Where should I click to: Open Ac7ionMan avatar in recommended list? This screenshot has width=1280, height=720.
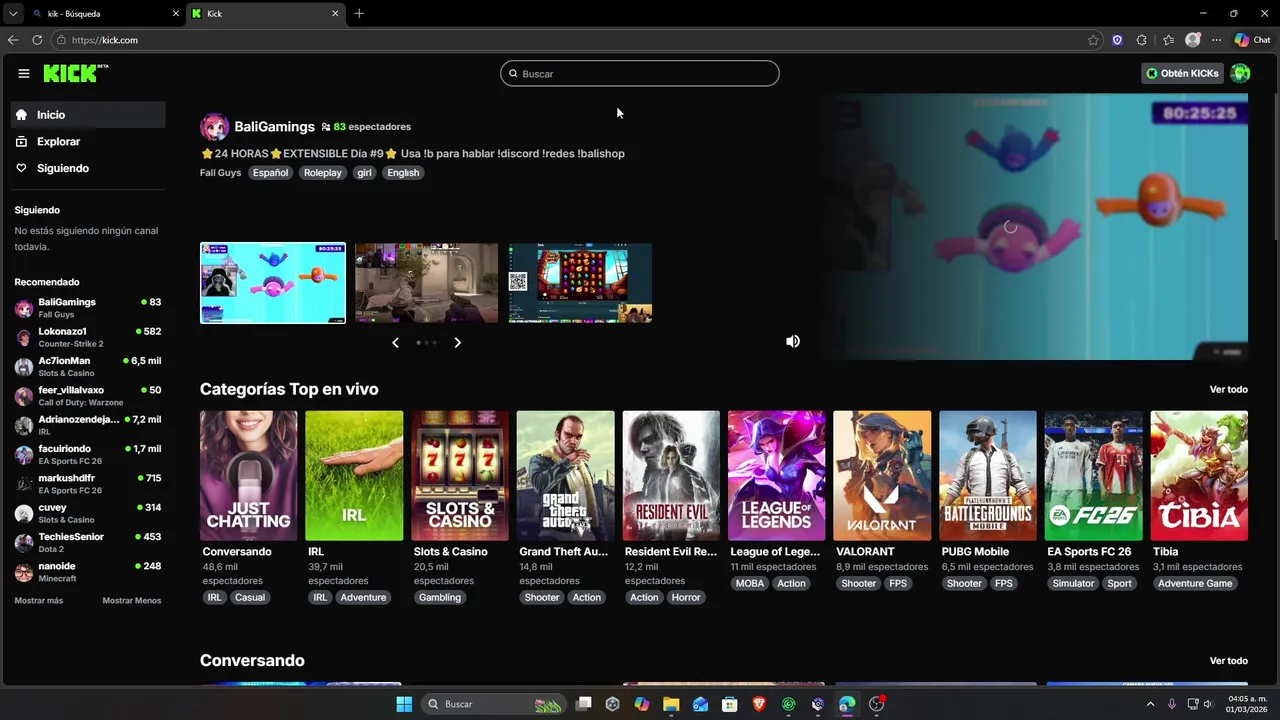click(24, 366)
